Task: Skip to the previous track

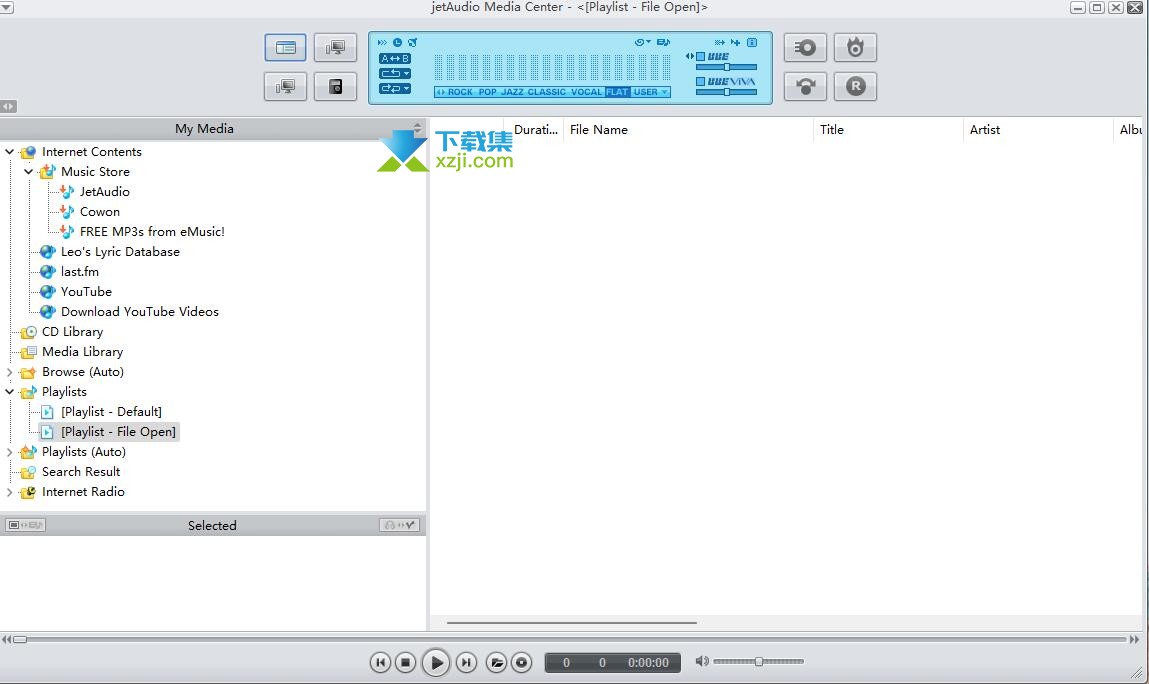Action: [380, 663]
